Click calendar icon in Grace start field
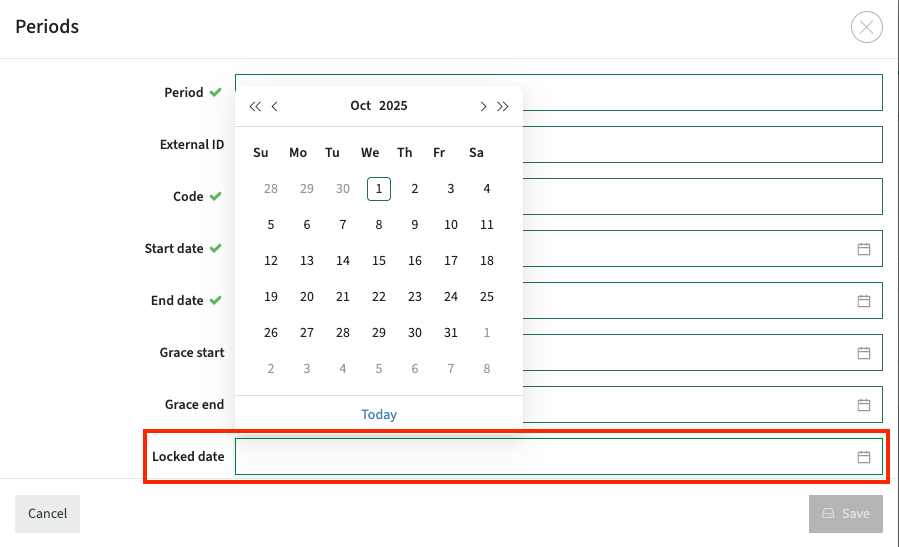 click(864, 353)
